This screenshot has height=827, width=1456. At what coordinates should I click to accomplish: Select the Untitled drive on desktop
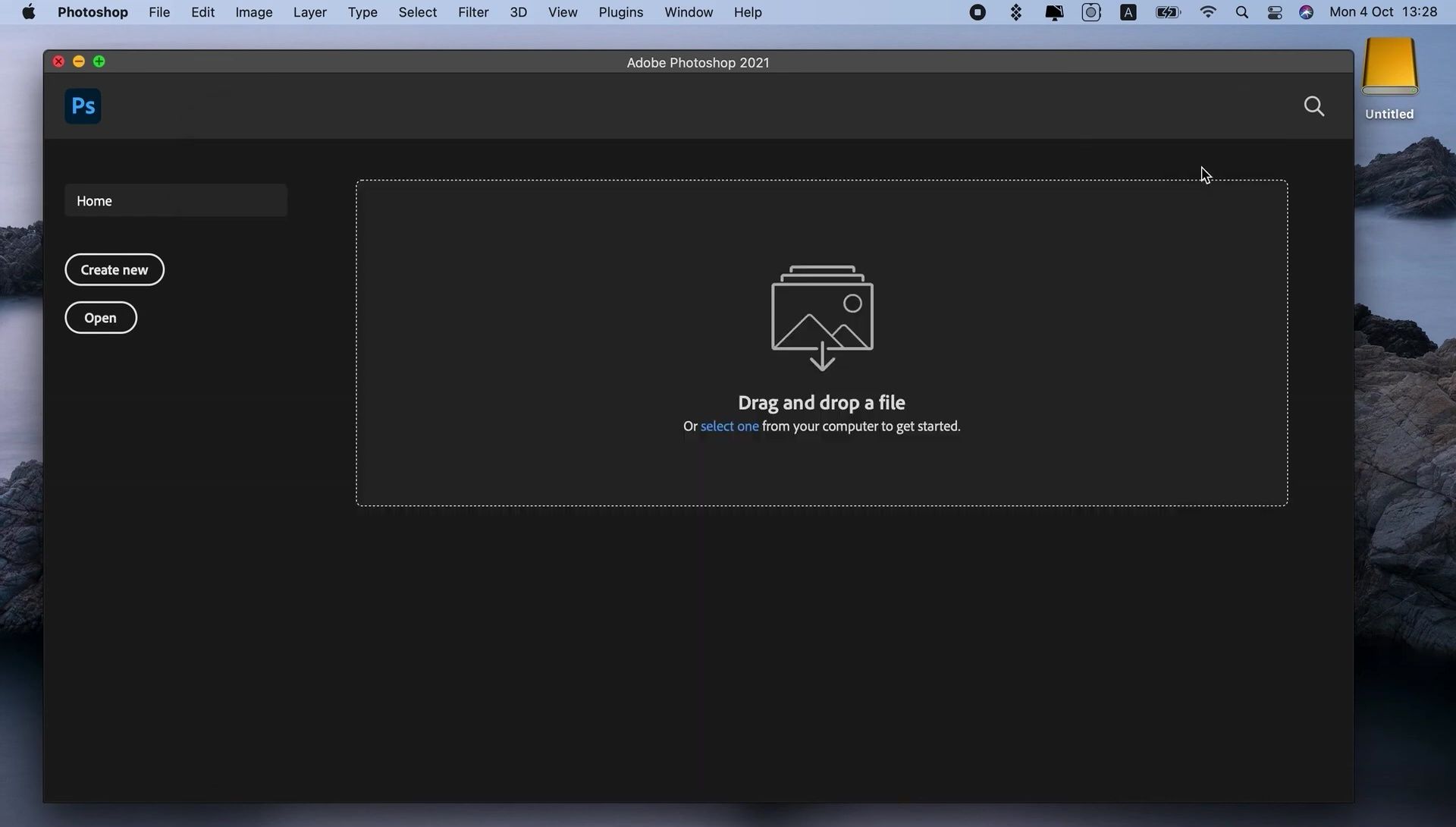point(1389,79)
